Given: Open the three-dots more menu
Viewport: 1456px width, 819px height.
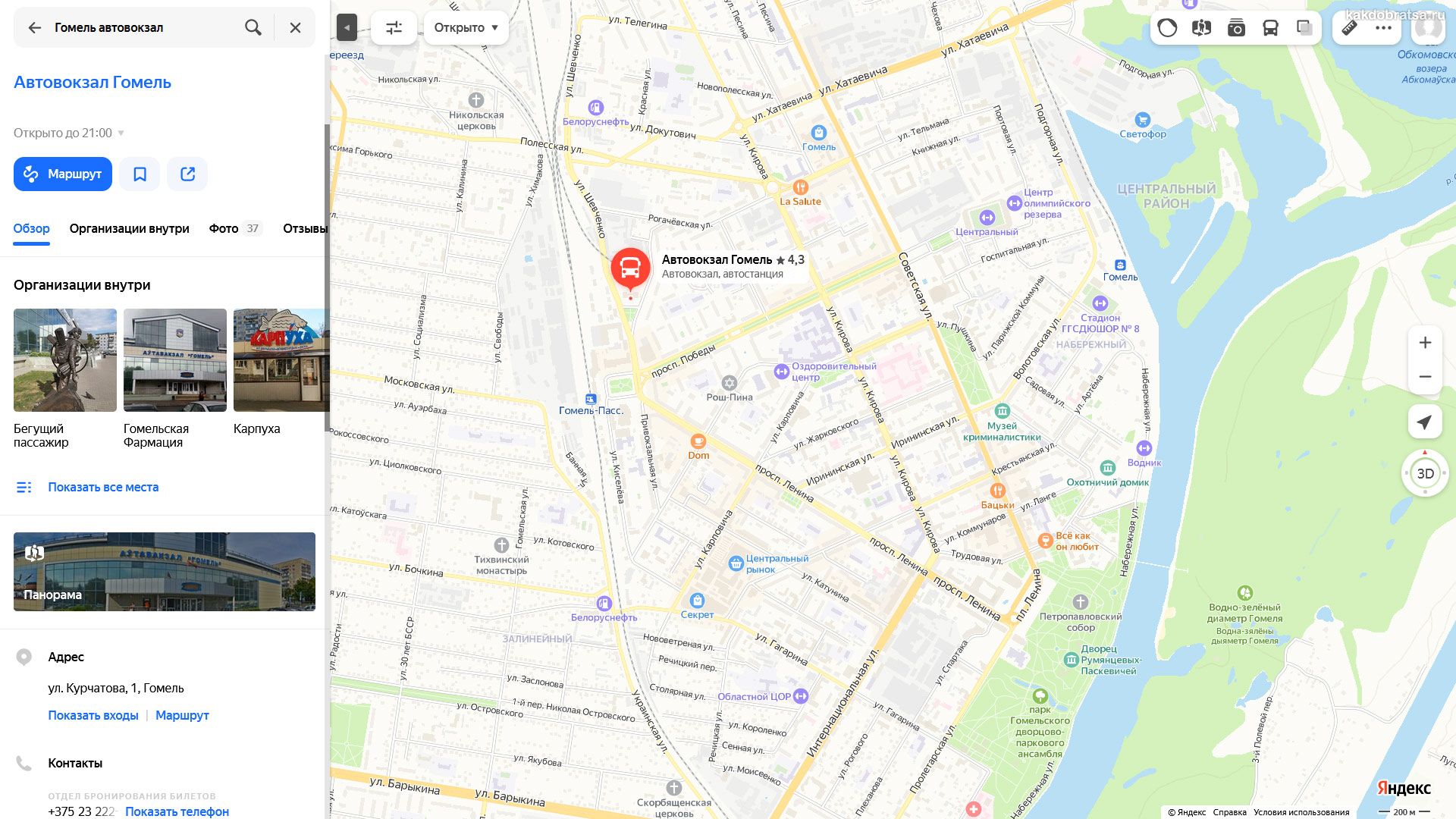Looking at the screenshot, I should [x=1383, y=28].
